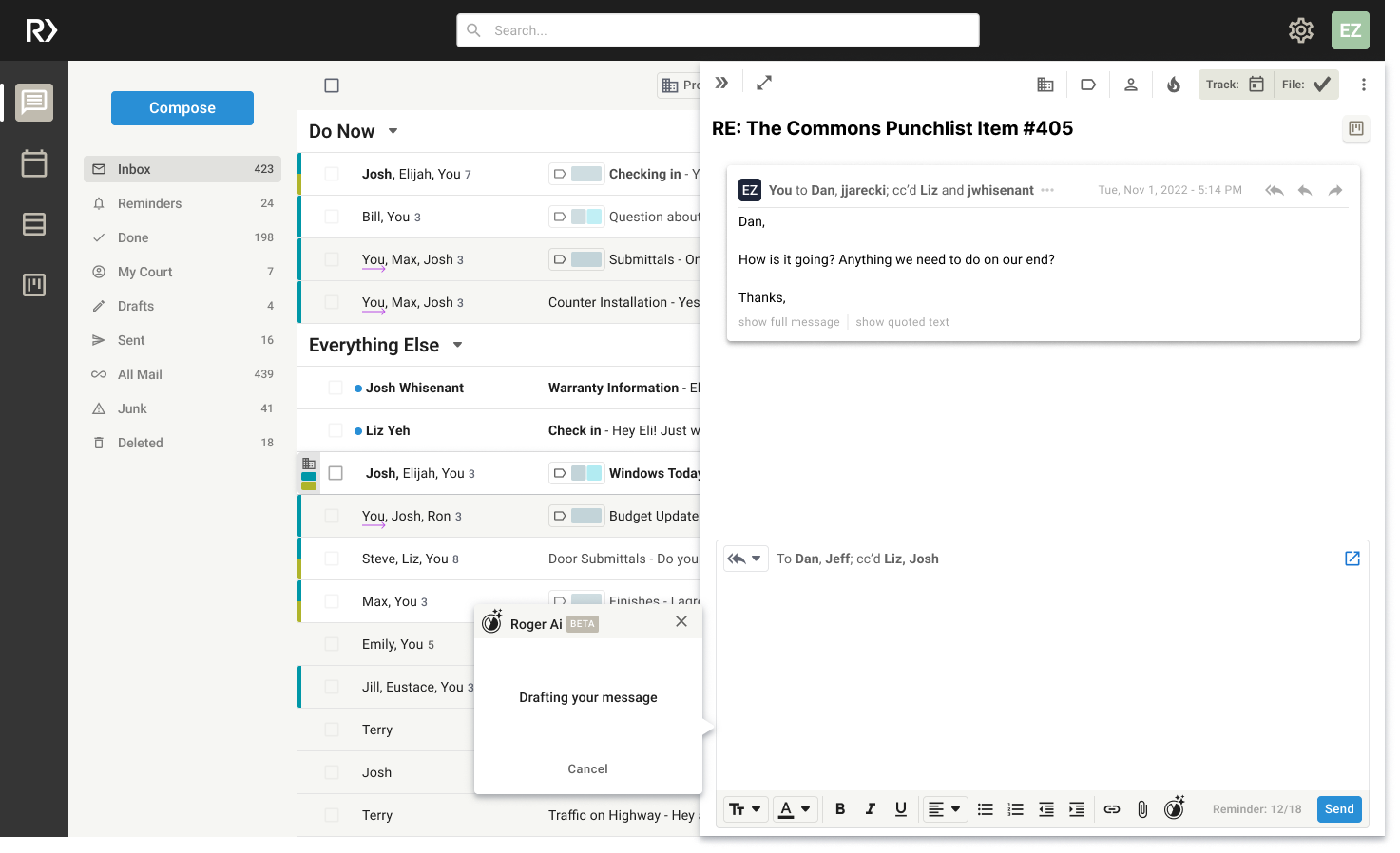1400x853 pixels.
Task: Open the Kanban board view from the rail
Action: click(34, 284)
